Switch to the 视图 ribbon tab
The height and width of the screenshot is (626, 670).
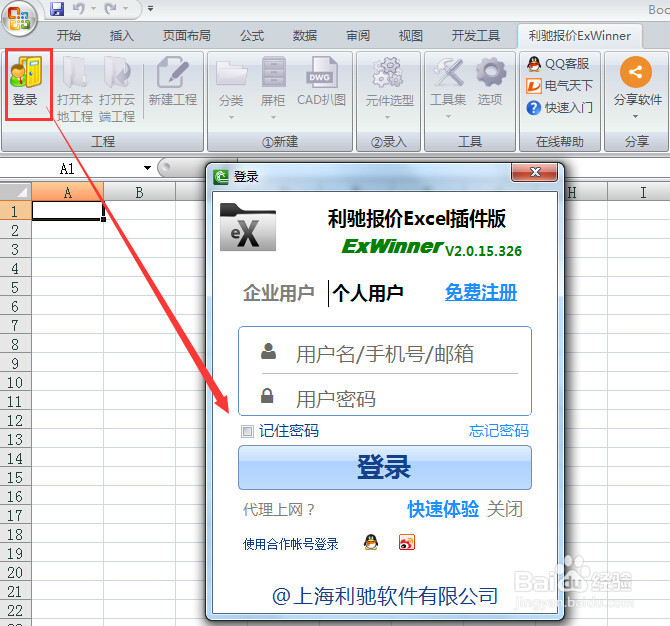pos(411,35)
